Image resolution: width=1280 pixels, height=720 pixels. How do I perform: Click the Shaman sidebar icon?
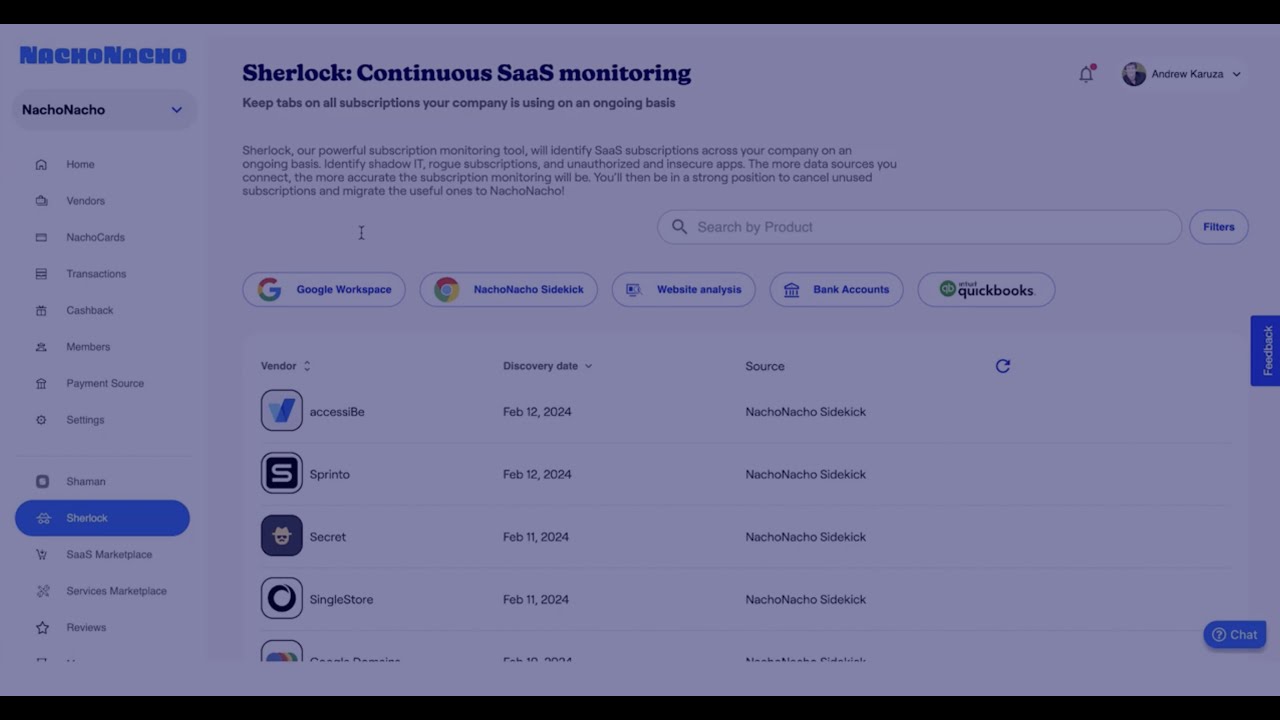42,482
